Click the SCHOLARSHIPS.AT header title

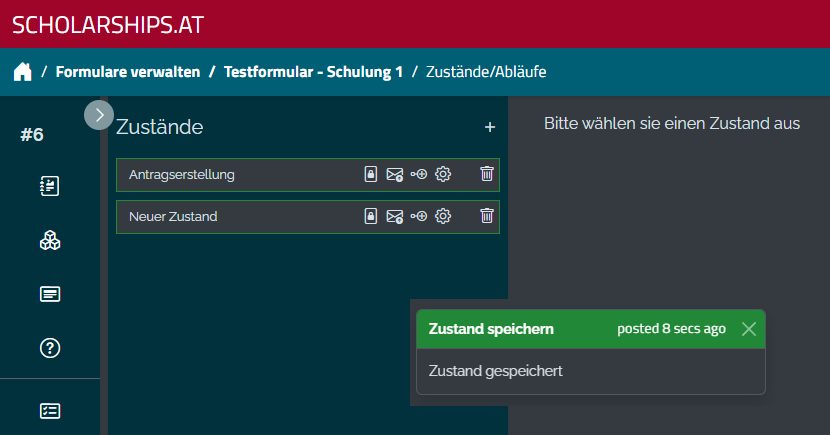pos(108,25)
